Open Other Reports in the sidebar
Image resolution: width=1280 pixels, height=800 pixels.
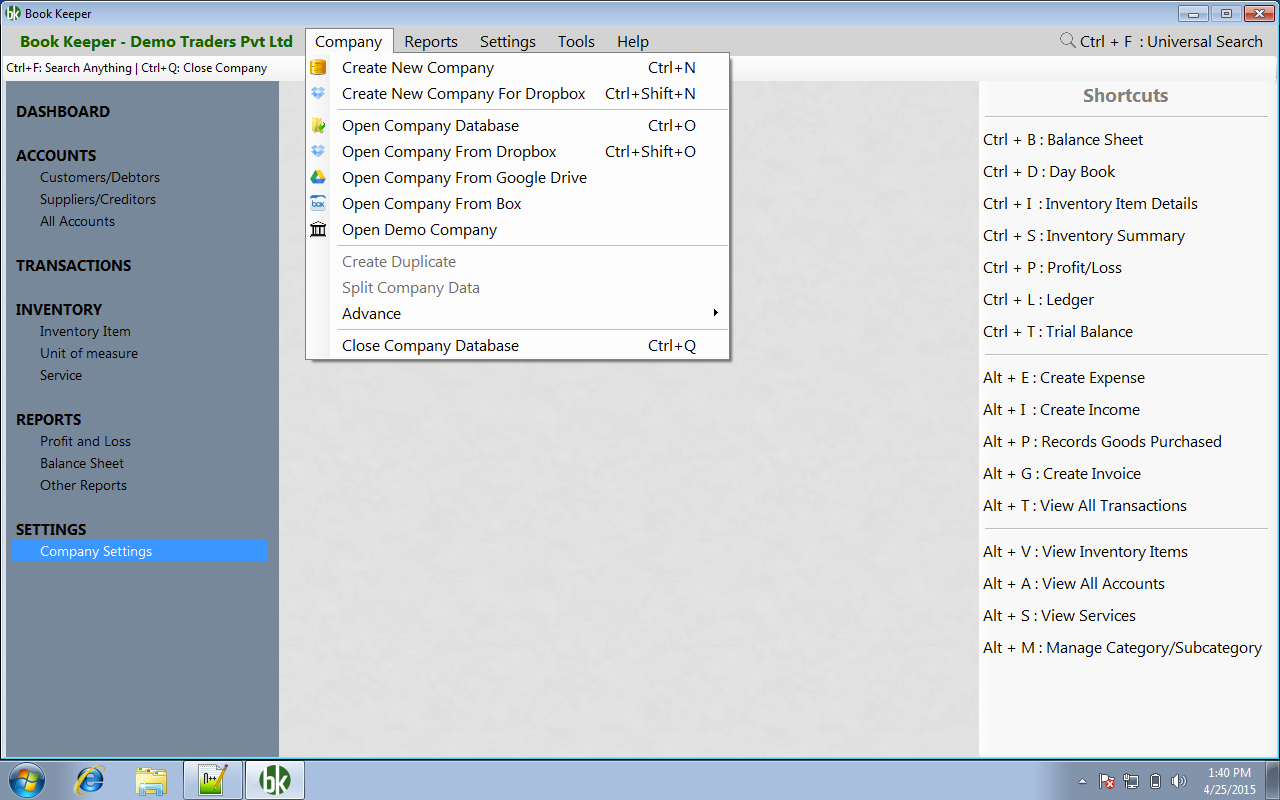pyautogui.click(x=83, y=486)
